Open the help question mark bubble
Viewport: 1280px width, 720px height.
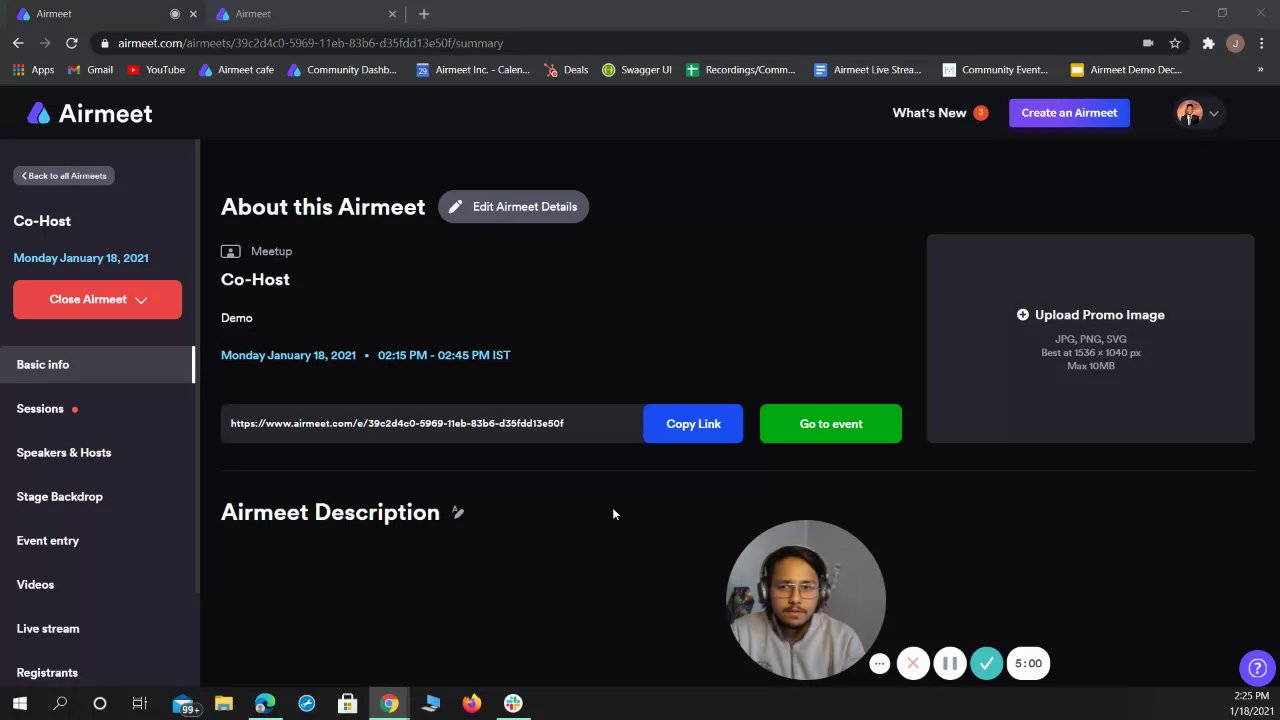1257,668
